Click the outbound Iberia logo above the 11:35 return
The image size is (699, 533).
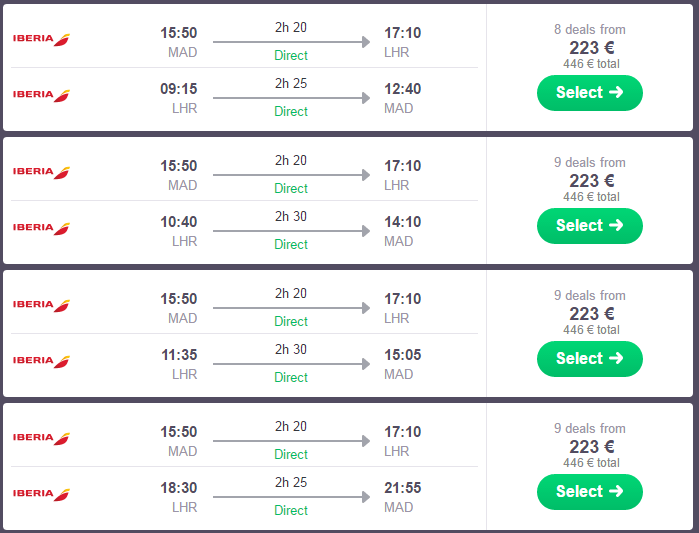click(41, 305)
